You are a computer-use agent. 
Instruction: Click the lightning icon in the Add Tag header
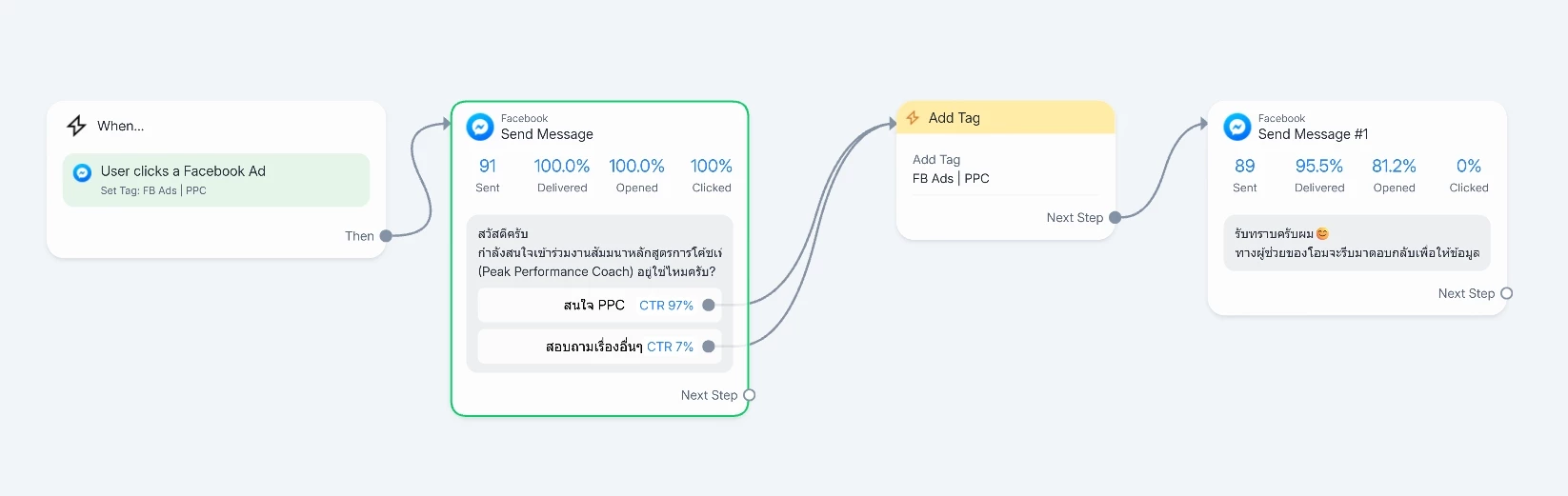pos(913,118)
